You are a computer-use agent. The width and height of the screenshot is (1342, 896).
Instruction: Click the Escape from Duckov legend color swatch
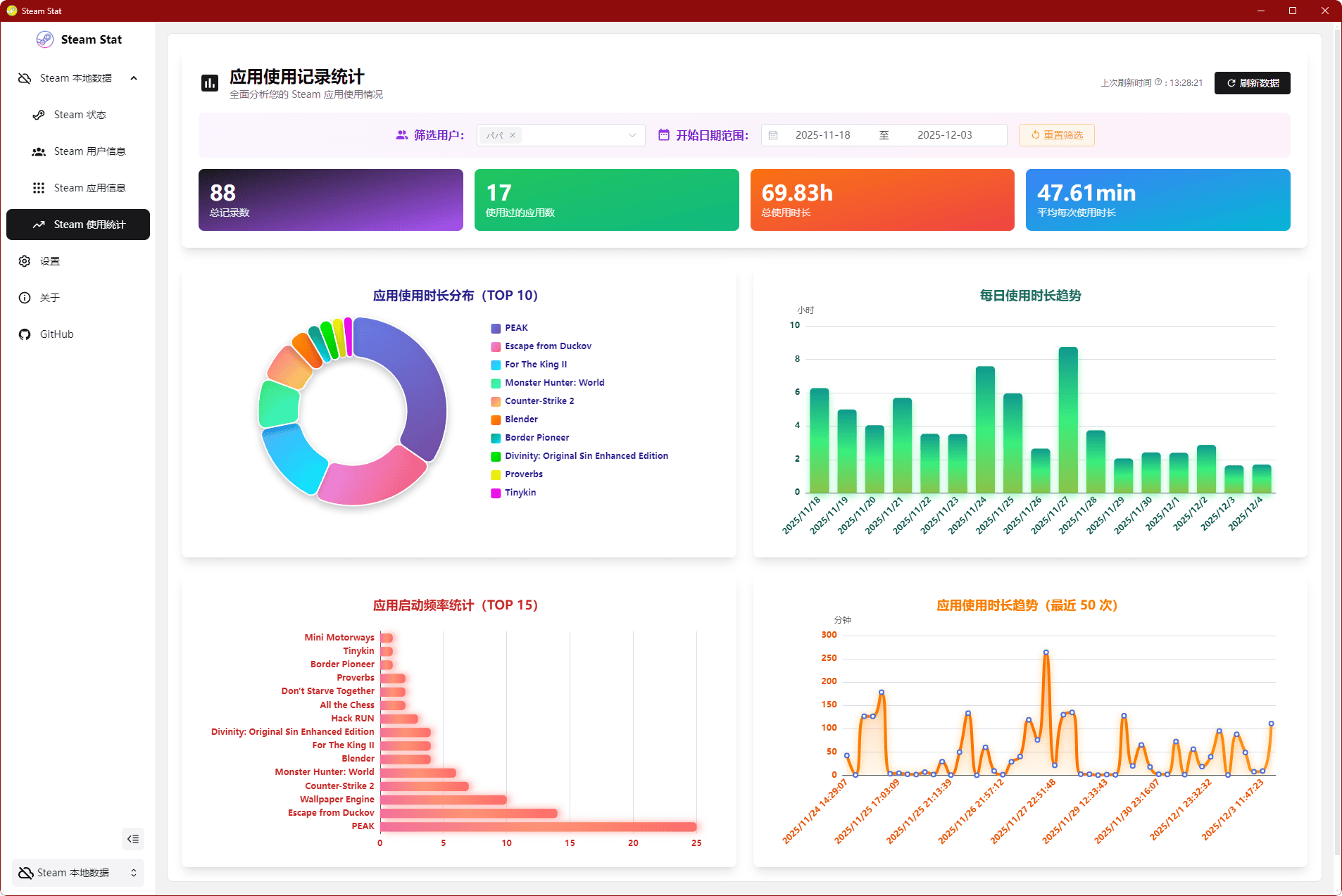496,346
